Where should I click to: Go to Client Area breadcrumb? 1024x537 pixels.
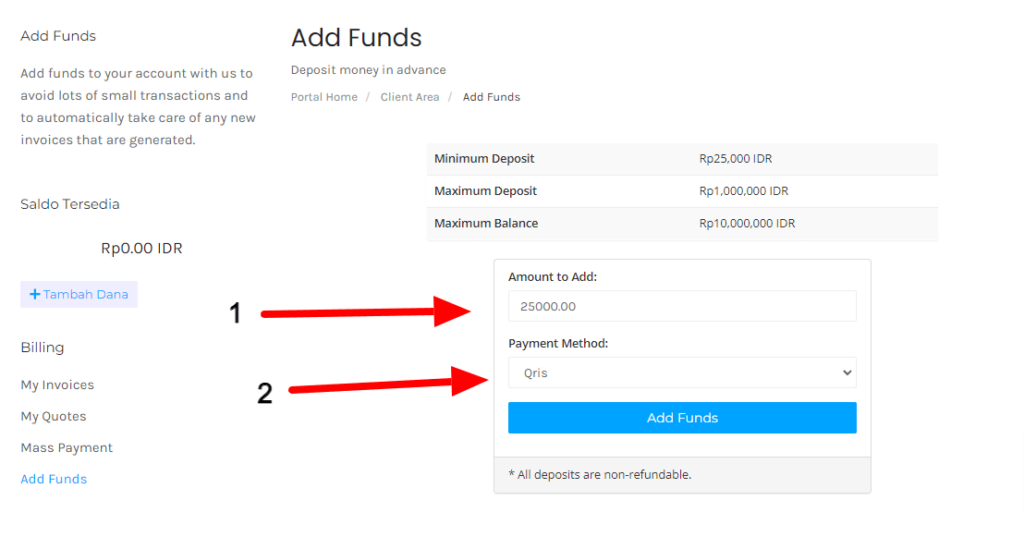click(x=410, y=97)
